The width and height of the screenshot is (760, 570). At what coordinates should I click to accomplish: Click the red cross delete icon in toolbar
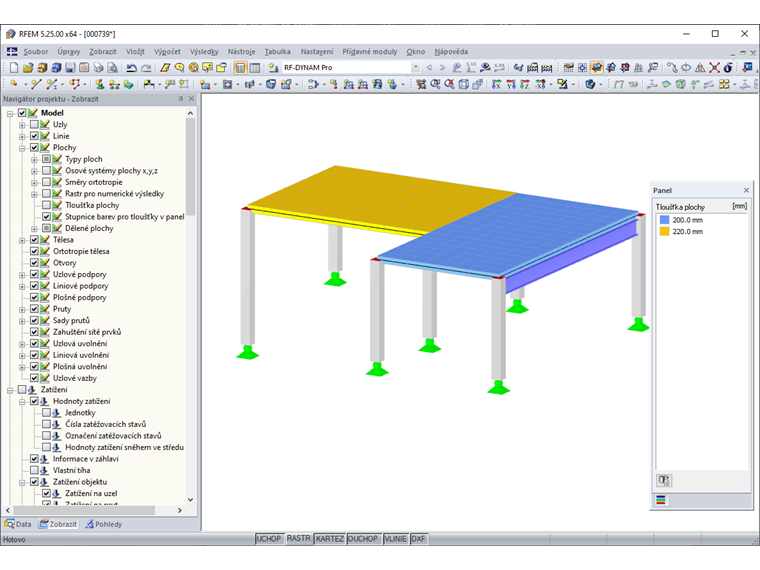714,68
